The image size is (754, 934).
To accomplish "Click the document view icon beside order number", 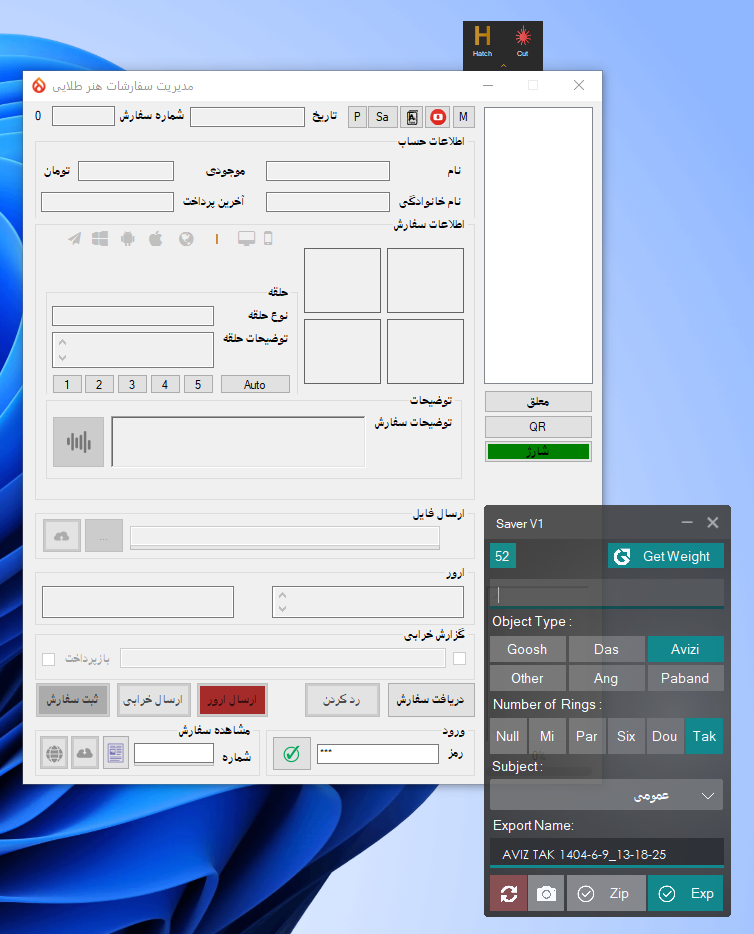I will [116, 753].
